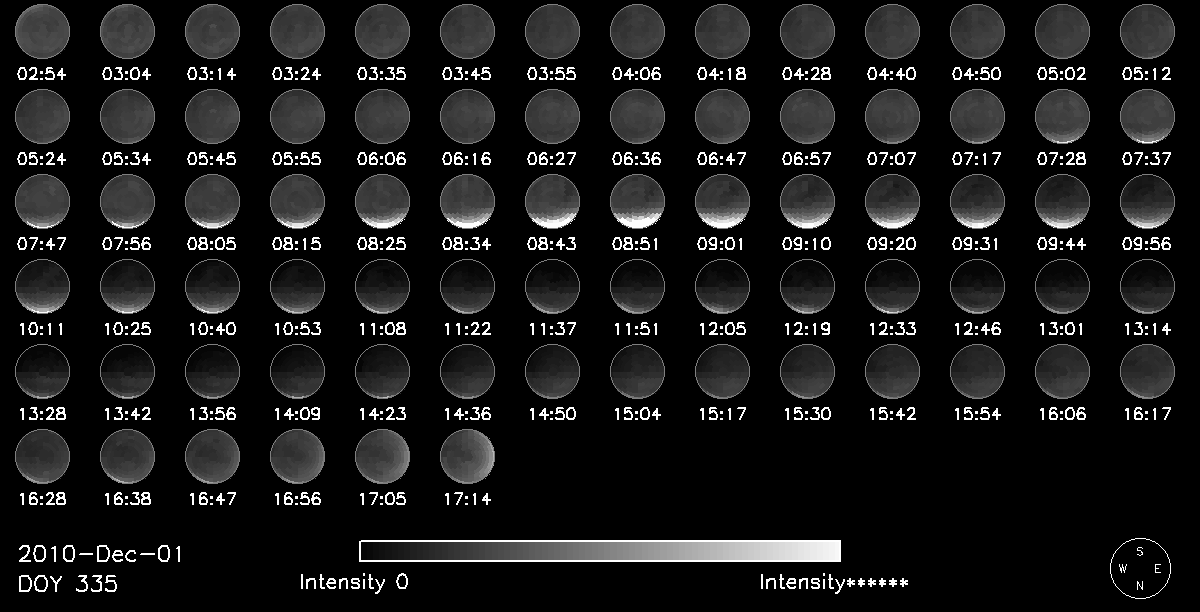Open the brightest disk image at 08:51
Image resolution: width=1200 pixels, height=612 pixels.
pos(638,201)
